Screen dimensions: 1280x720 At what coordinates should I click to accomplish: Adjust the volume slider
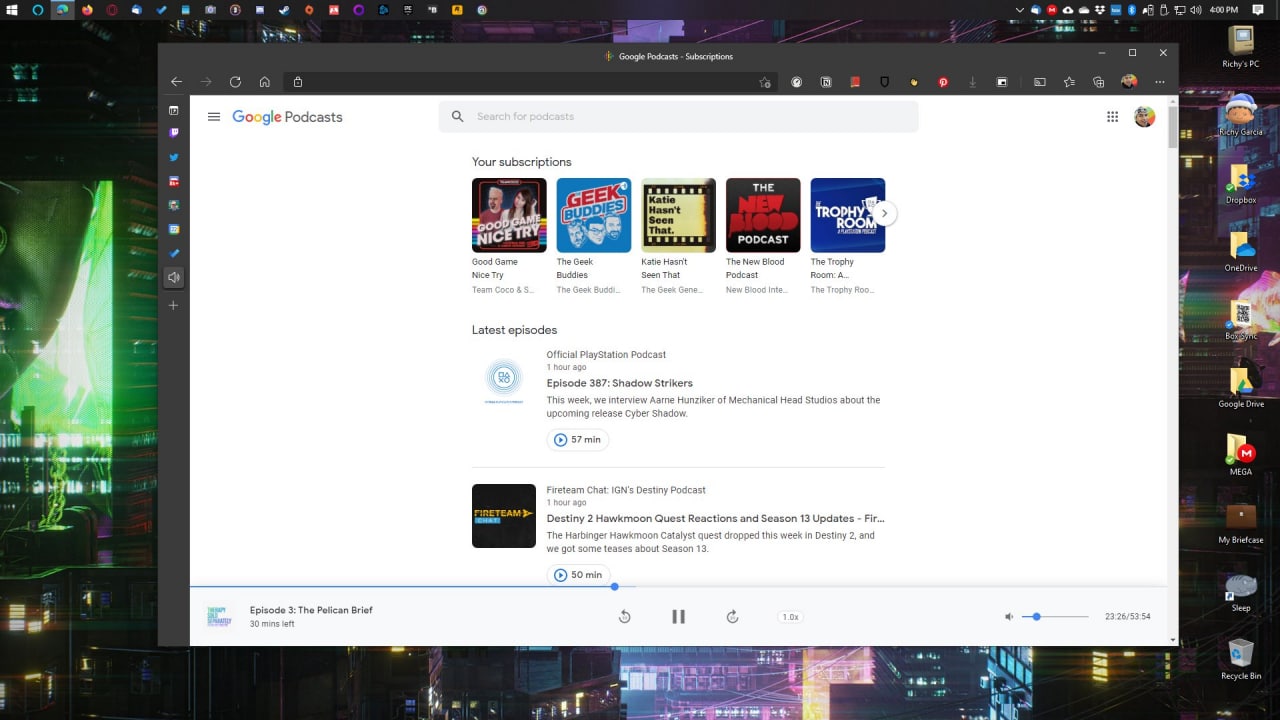(x=1055, y=617)
